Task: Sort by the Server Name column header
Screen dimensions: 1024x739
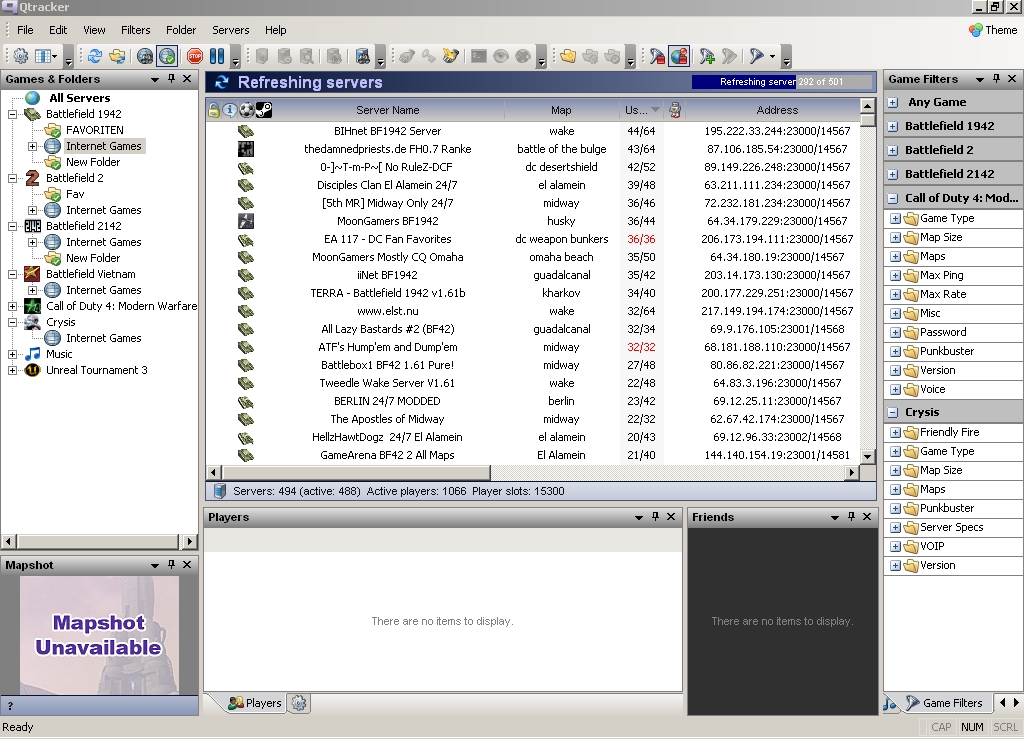Action: 387,110
